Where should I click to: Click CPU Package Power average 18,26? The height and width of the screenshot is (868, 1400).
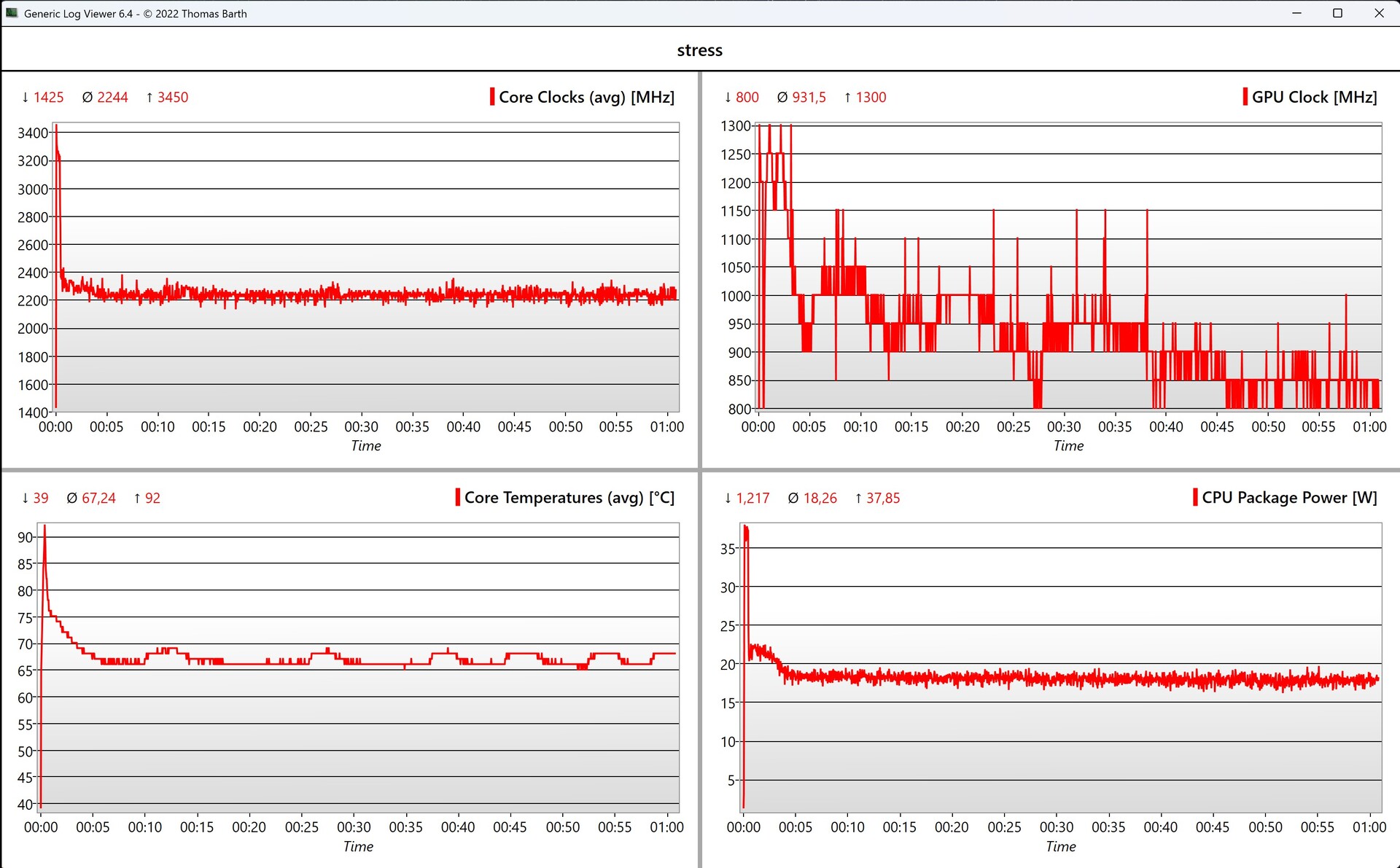[820, 498]
